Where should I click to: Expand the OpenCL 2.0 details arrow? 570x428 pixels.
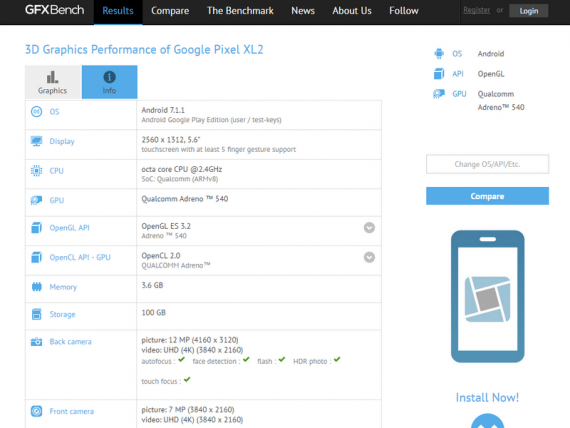pos(369,257)
